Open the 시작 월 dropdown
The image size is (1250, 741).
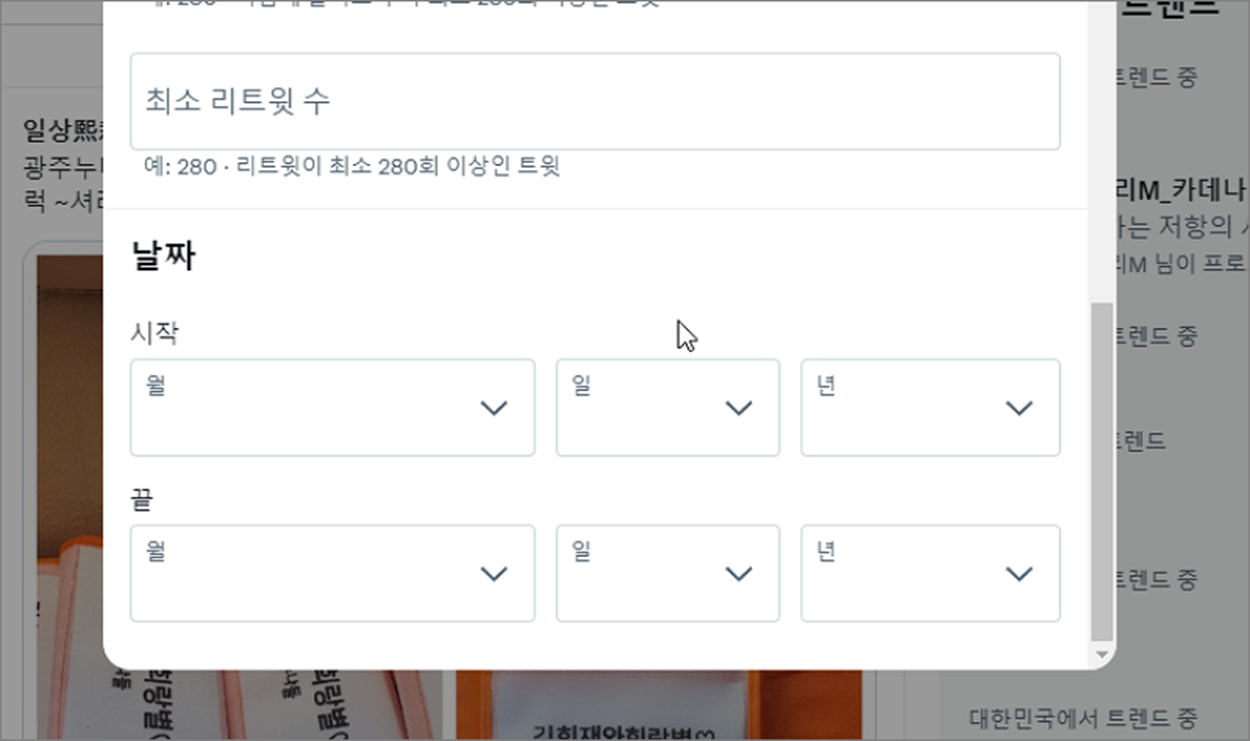click(x=332, y=408)
